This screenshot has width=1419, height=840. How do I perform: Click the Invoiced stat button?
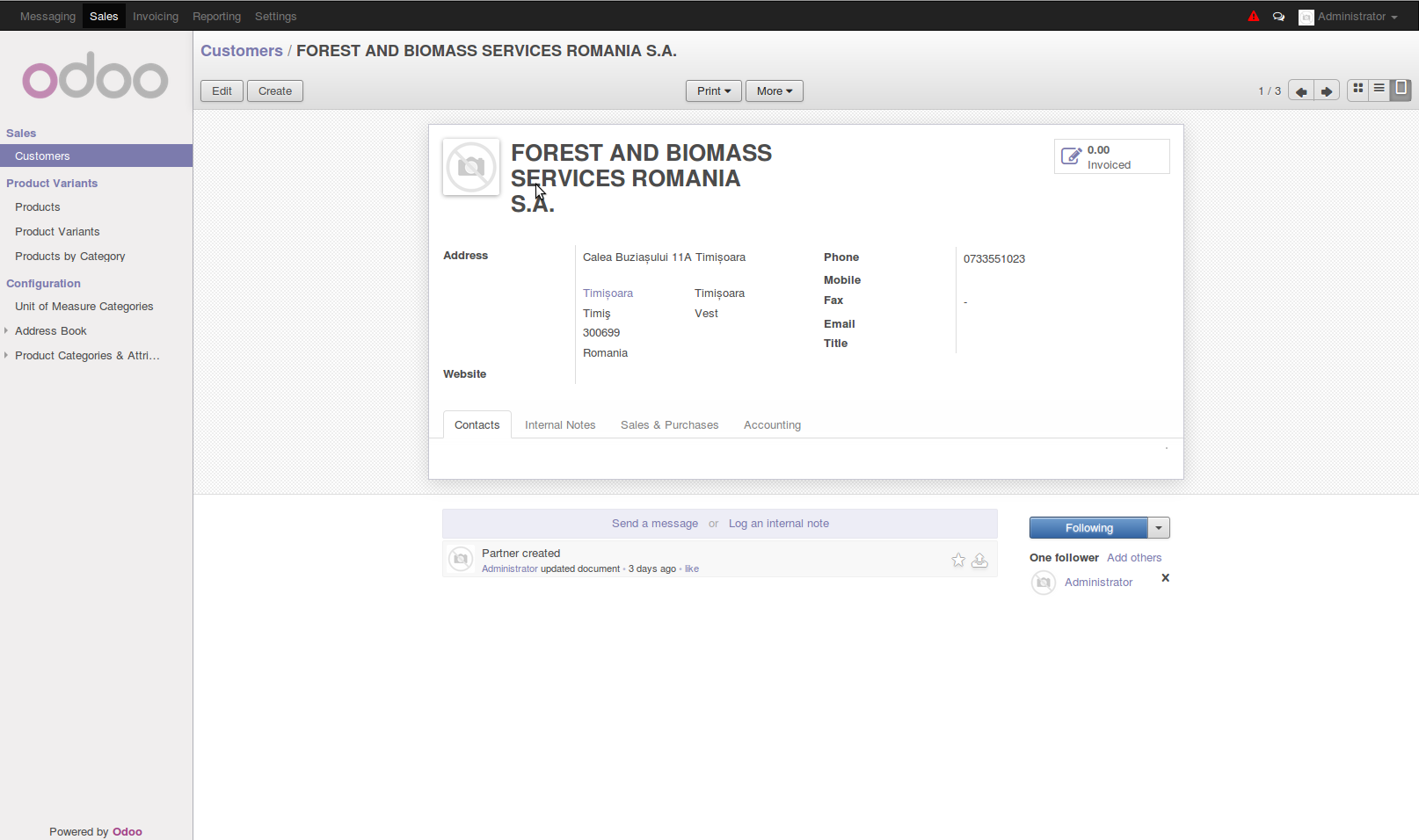(1111, 157)
